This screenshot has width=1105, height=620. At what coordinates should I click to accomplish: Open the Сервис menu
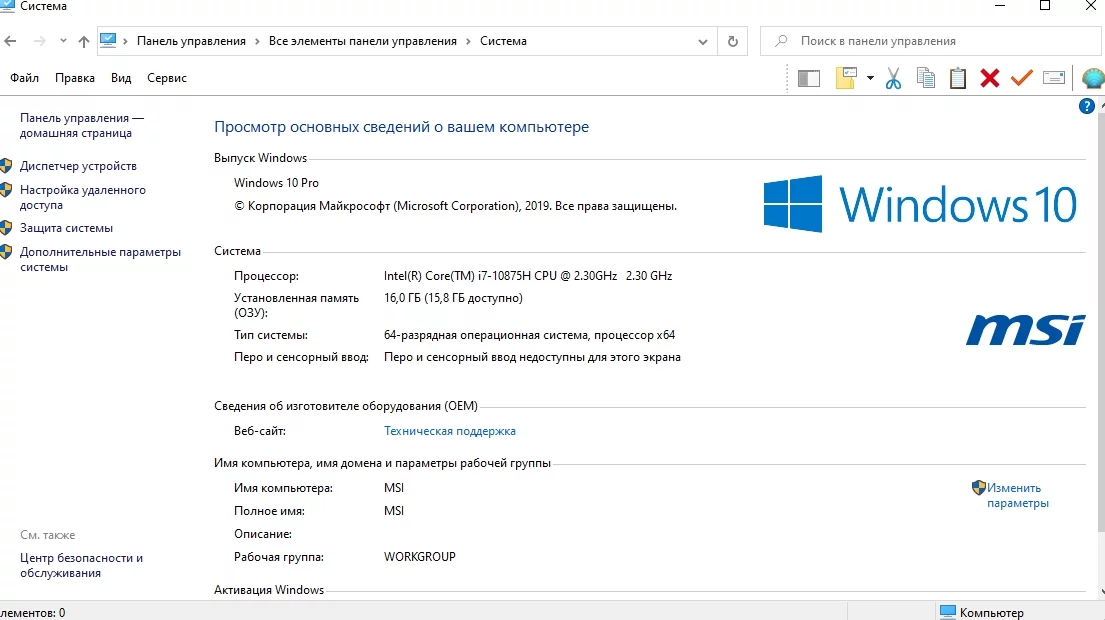(x=167, y=78)
